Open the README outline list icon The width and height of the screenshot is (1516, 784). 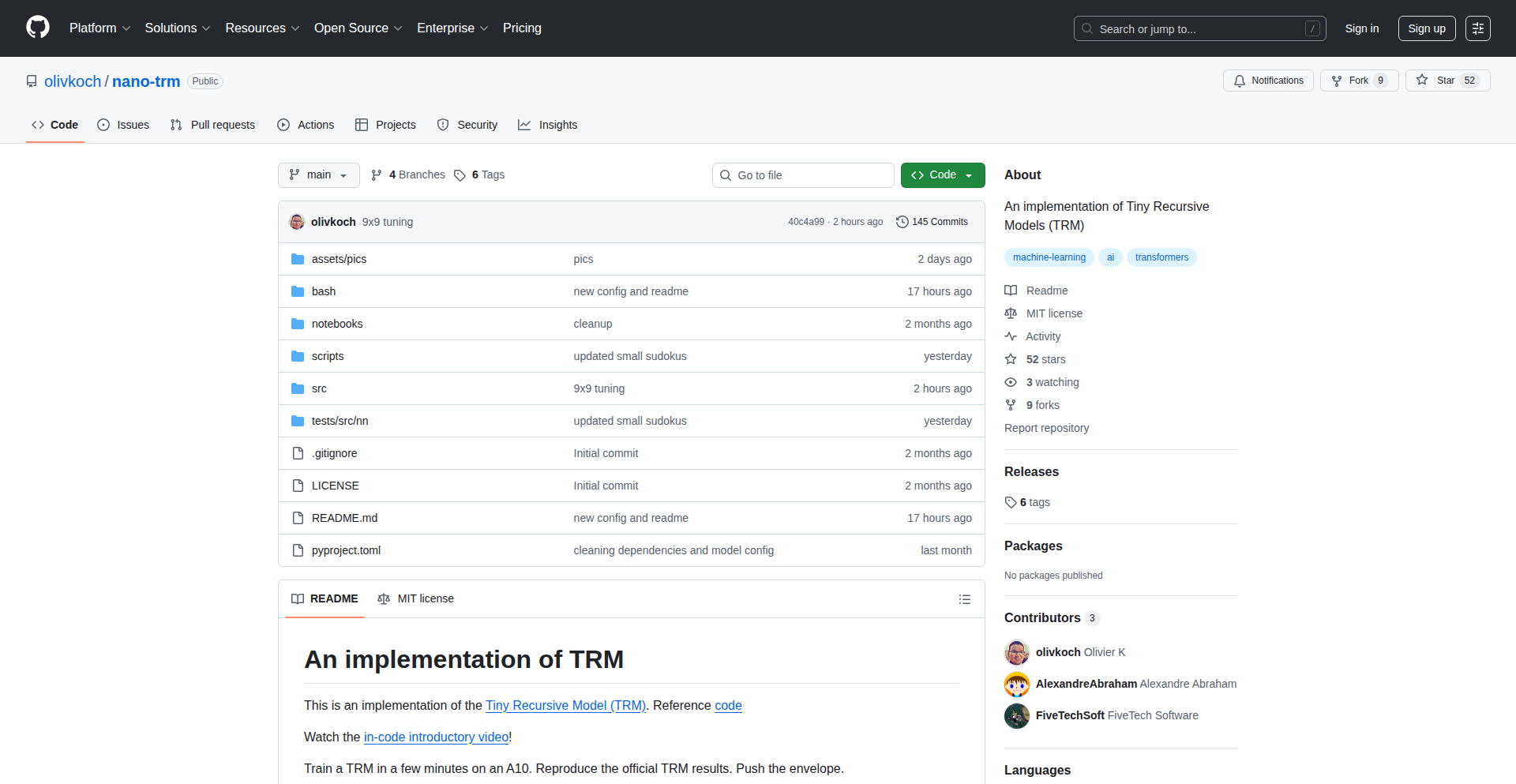(x=964, y=599)
